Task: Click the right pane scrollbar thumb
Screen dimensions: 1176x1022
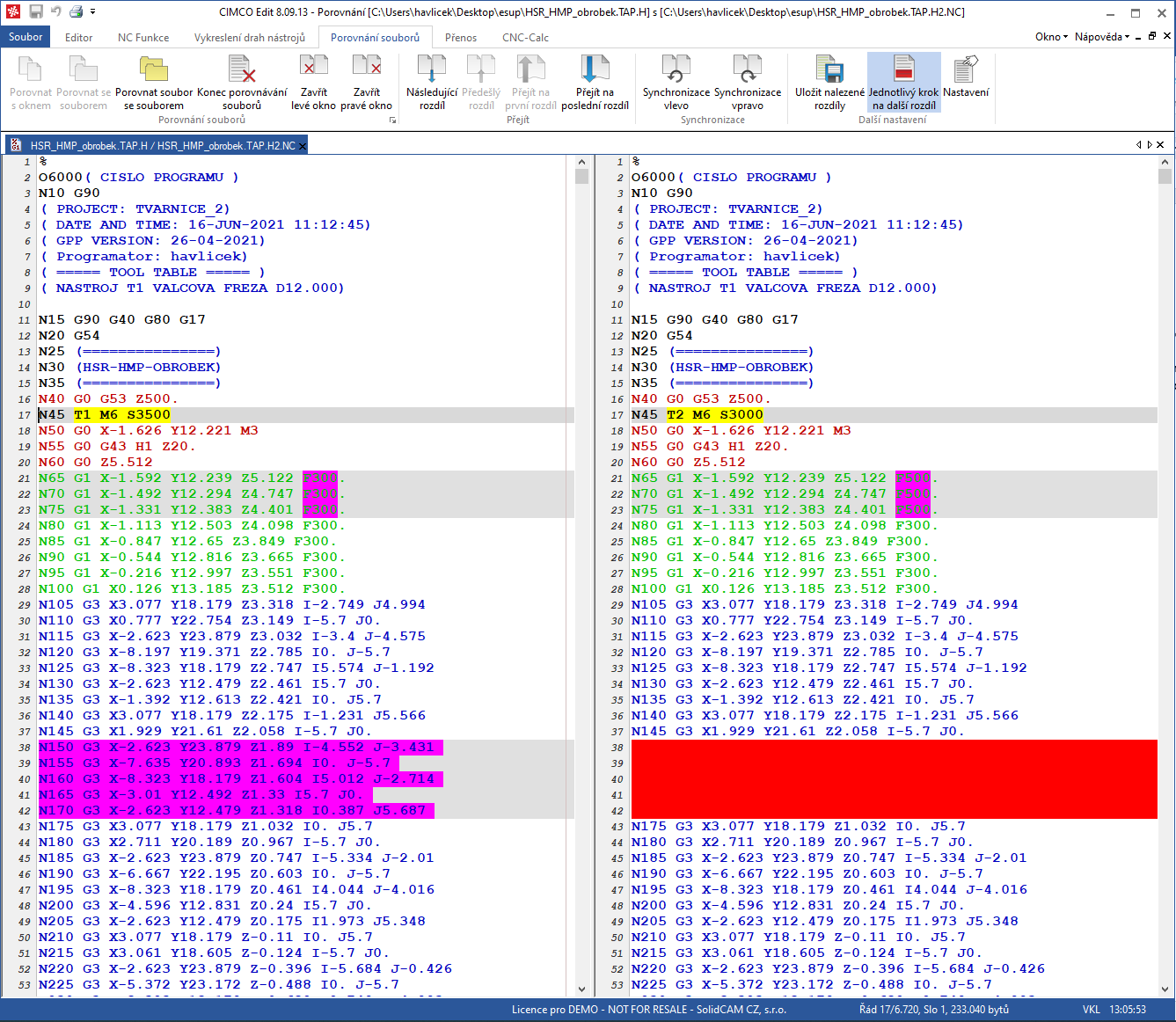Action: click(1165, 176)
